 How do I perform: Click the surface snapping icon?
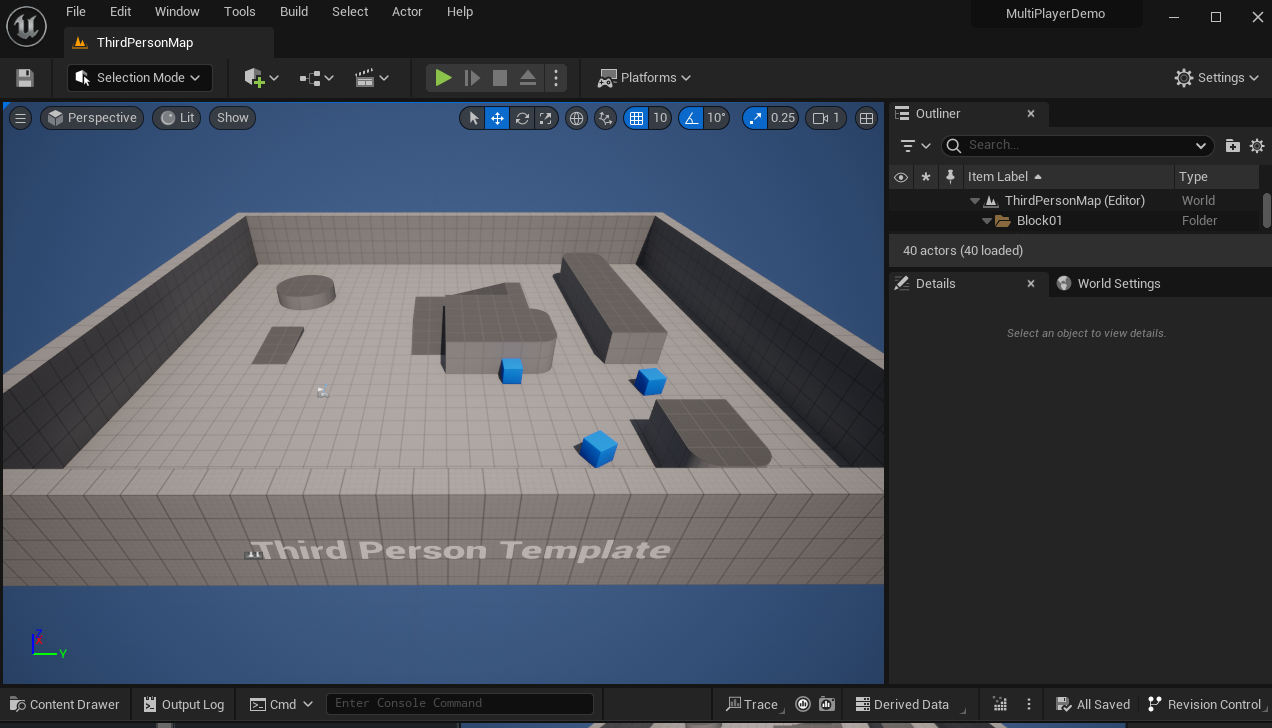point(605,118)
